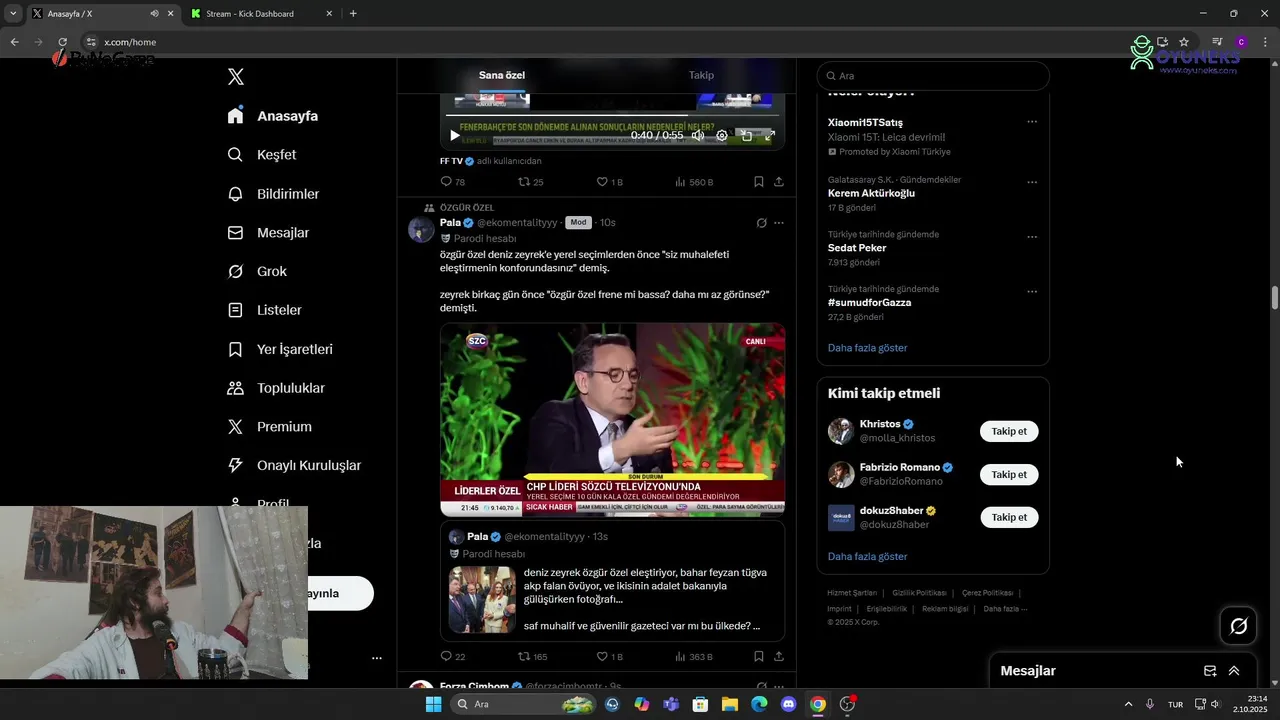The height and width of the screenshot is (720, 1280).
Task: Show more follow suggestions link
Action: [867, 557]
